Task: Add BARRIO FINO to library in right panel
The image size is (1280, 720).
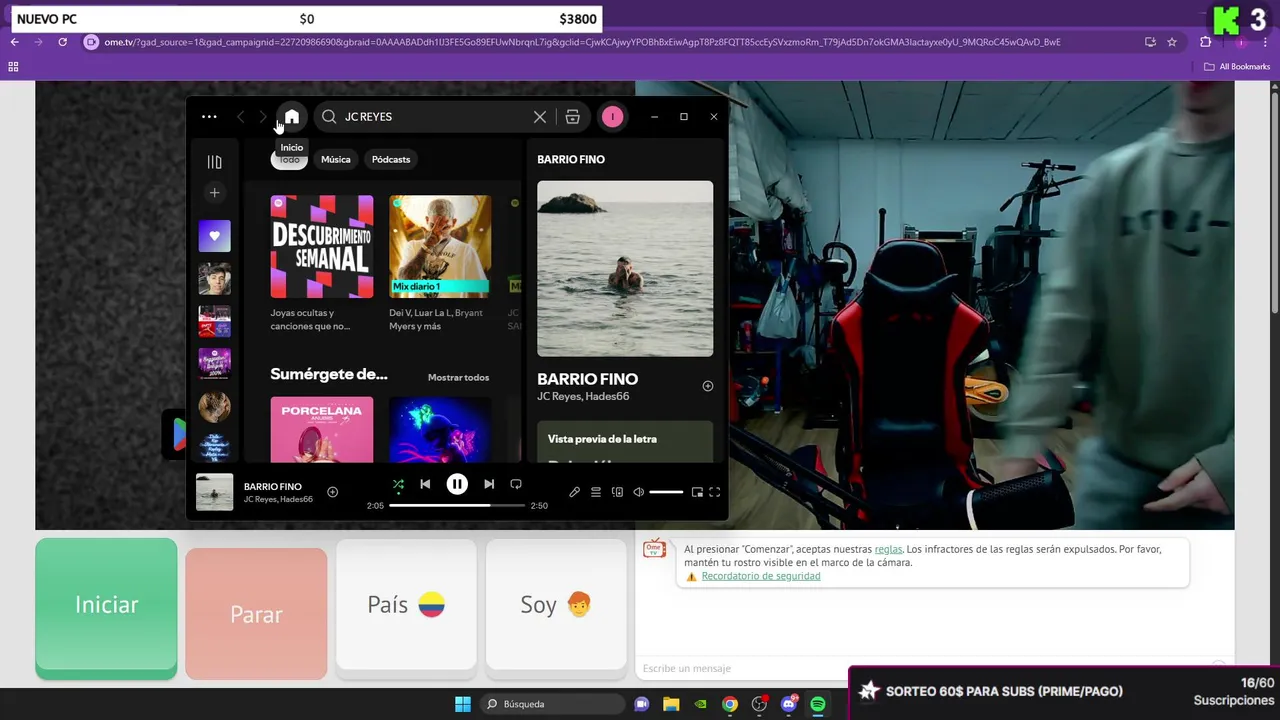Action: 708,386
